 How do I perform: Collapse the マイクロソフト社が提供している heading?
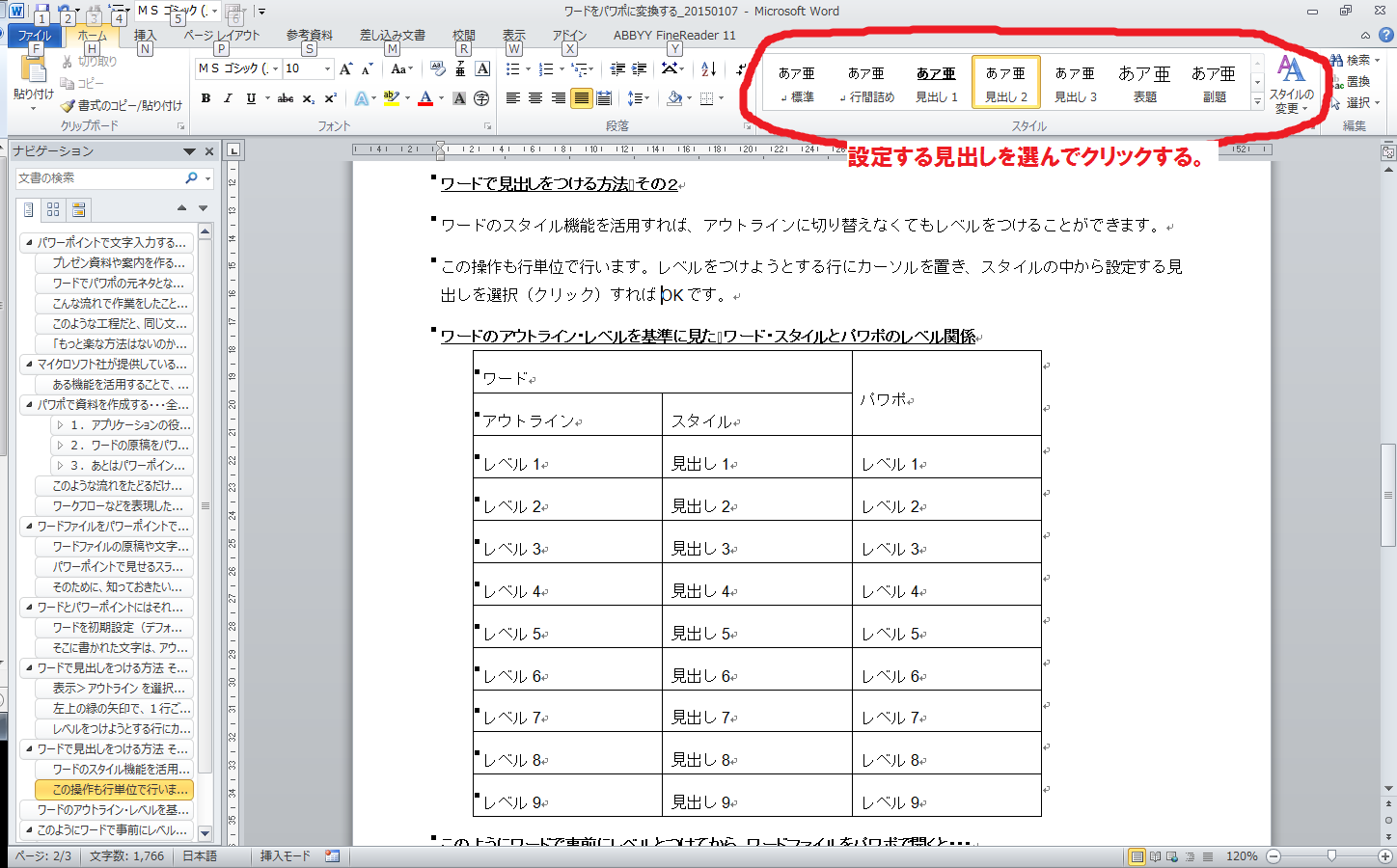[x=29, y=365]
